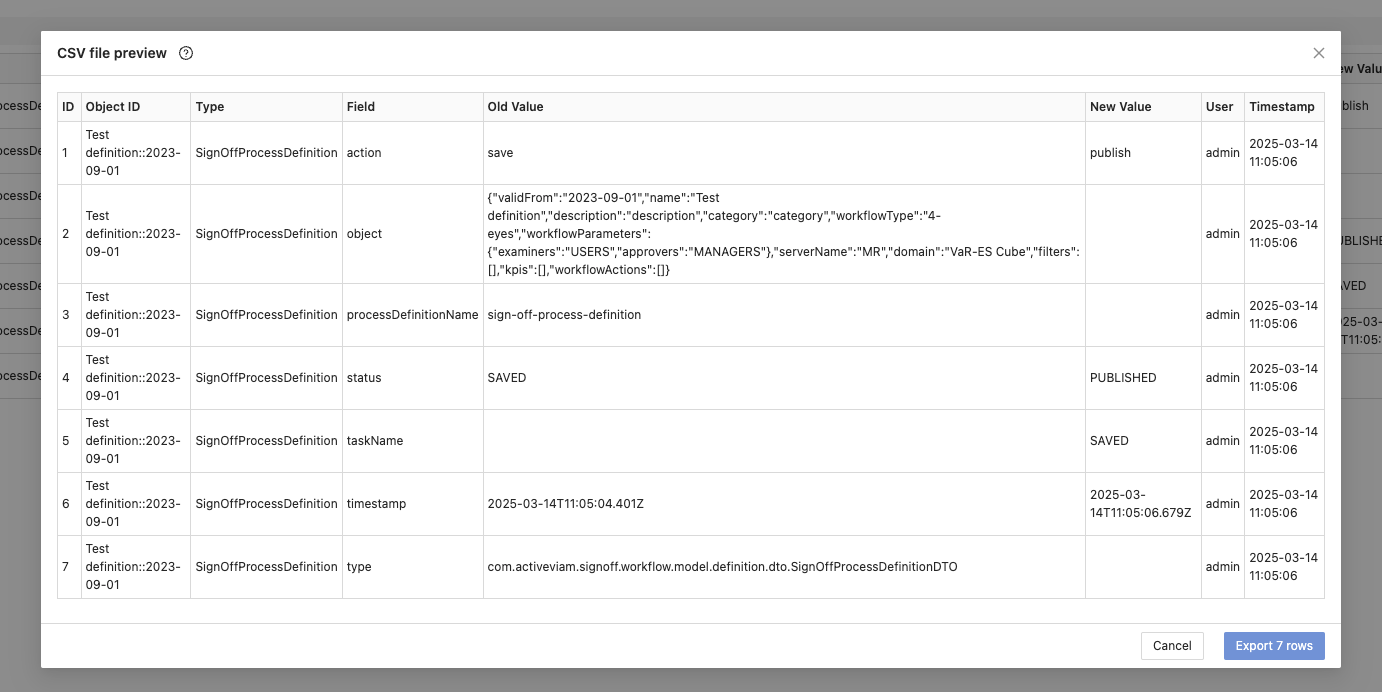Select the 'publish' new value cell

[1110, 153]
